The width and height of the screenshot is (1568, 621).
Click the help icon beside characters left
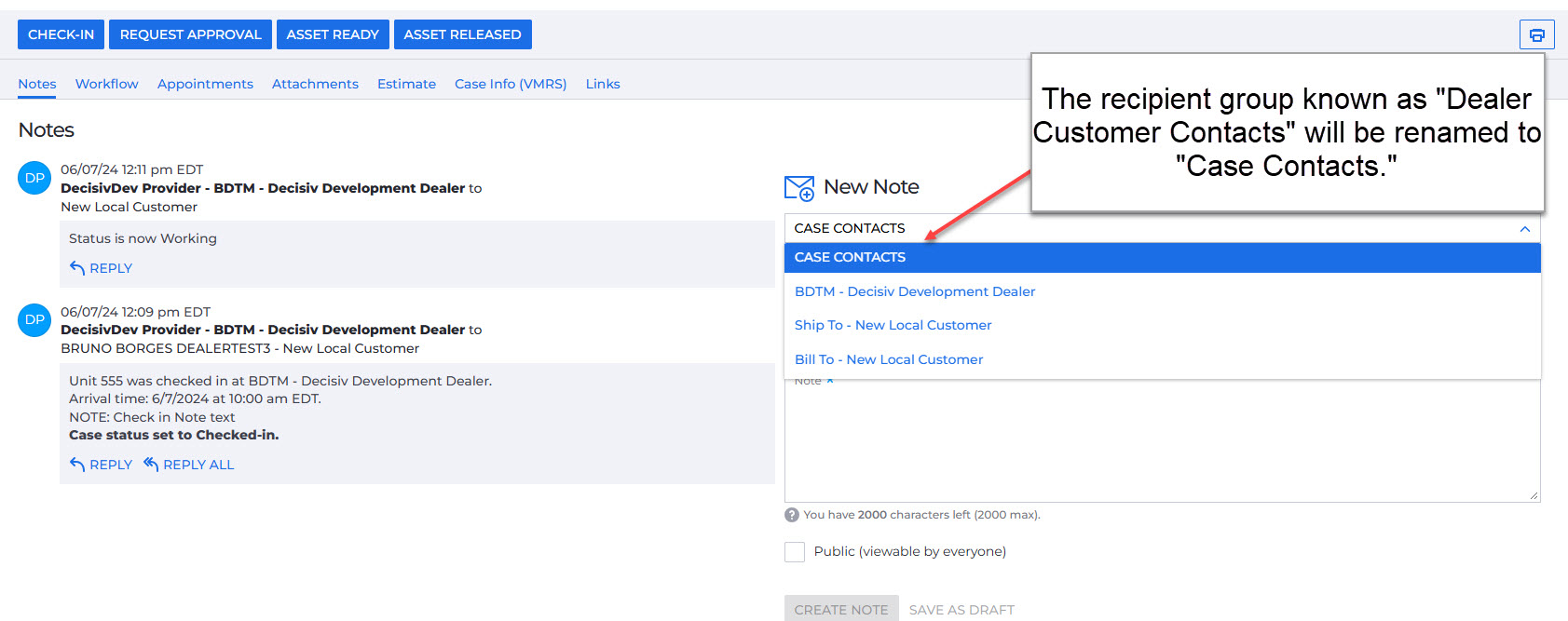[x=792, y=515]
